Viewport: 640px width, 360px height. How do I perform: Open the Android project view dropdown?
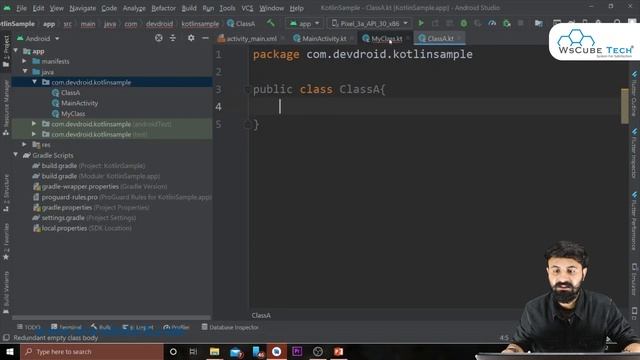(38, 38)
